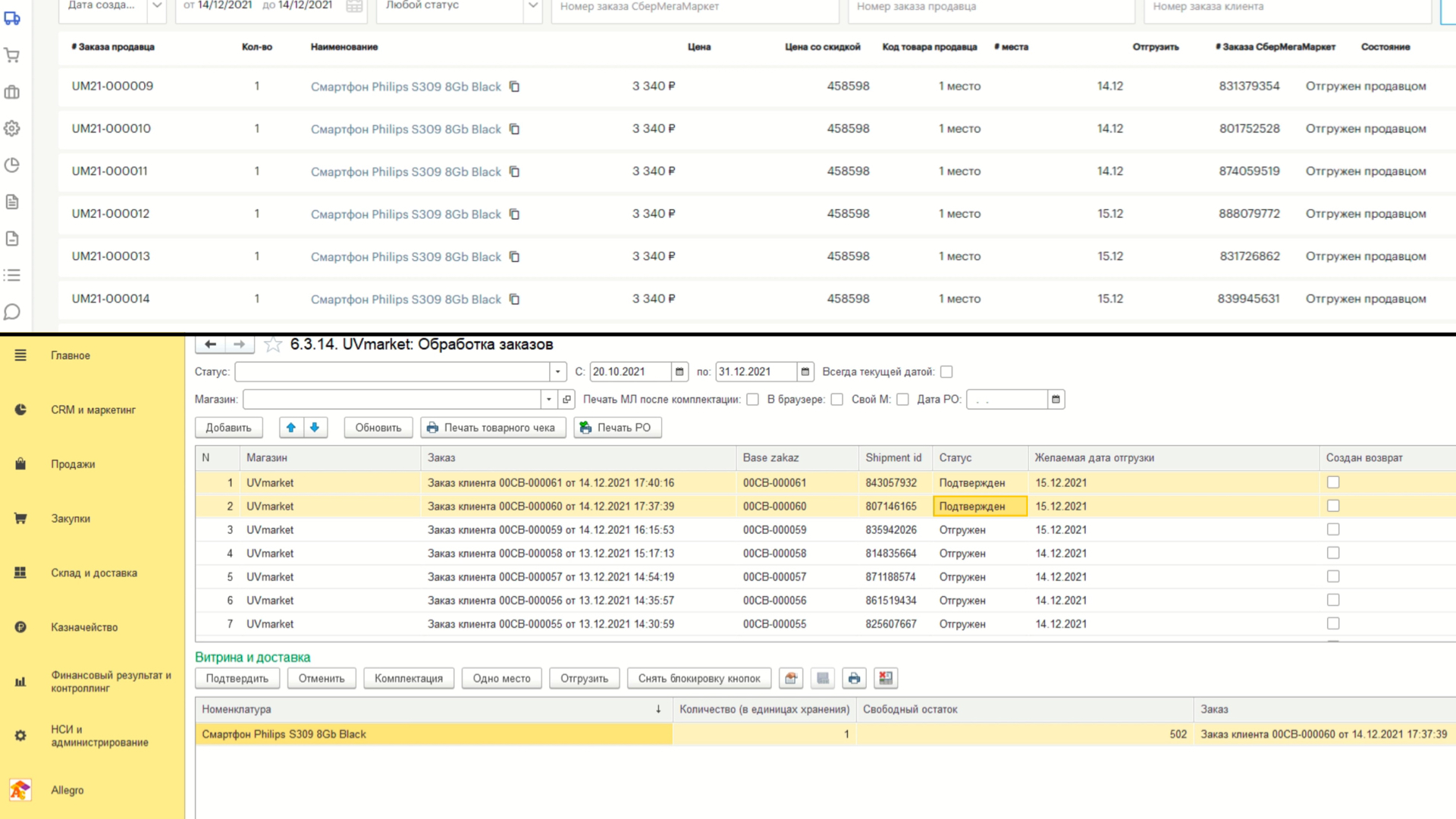Check Создан возврат for order 00CB-000061
Screen dimensions: 1456x819
click(1333, 482)
